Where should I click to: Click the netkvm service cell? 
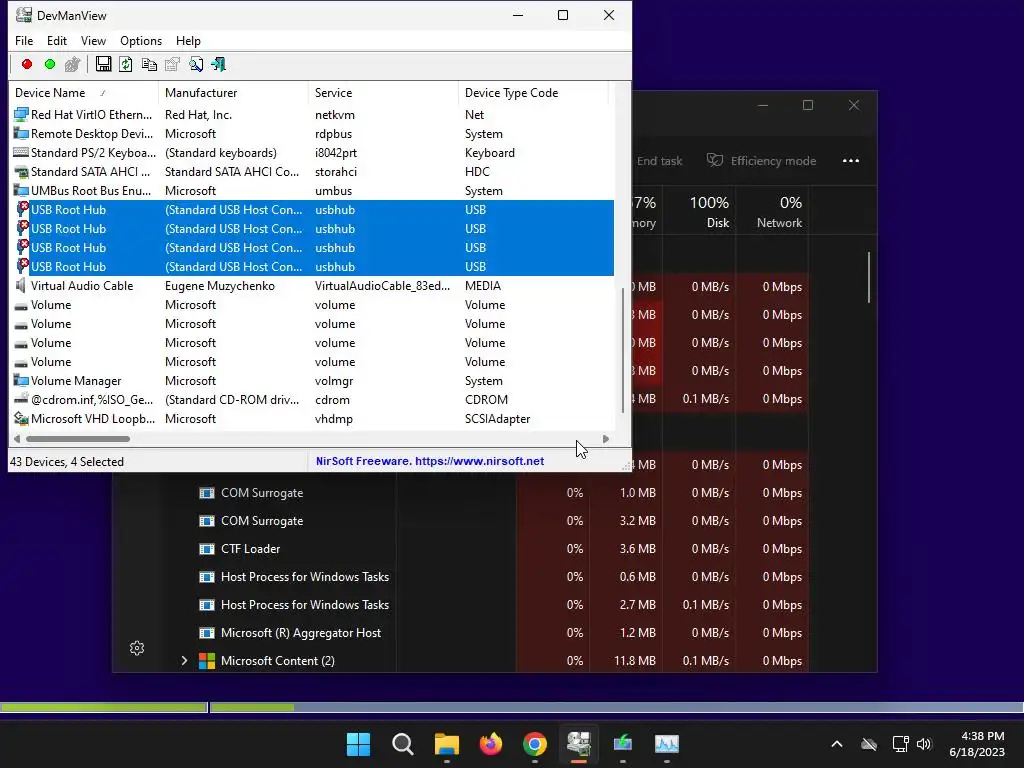point(335,114)
